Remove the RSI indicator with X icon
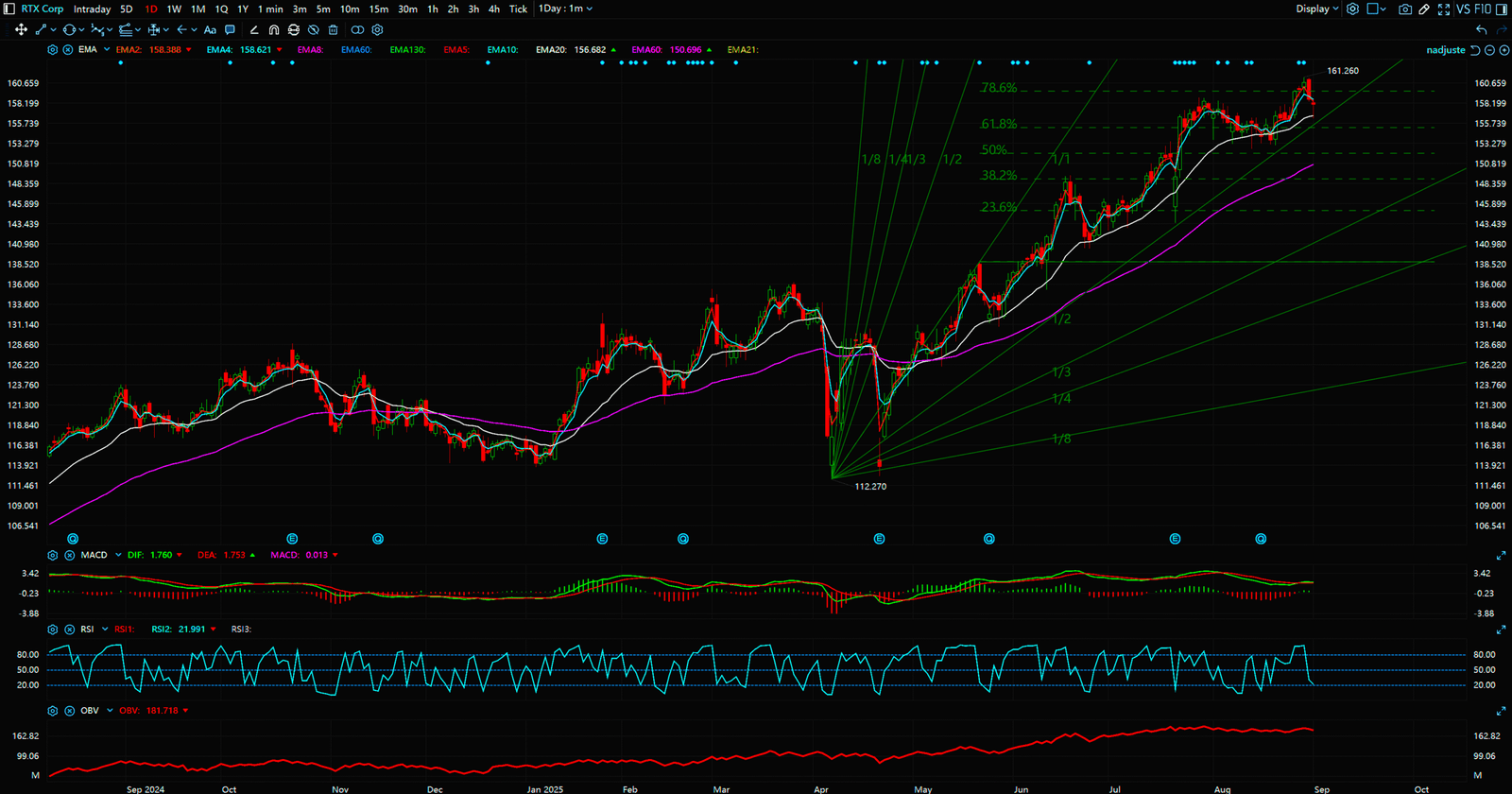Viewport: 1512px width, 794px height. (x=69, y=630)
